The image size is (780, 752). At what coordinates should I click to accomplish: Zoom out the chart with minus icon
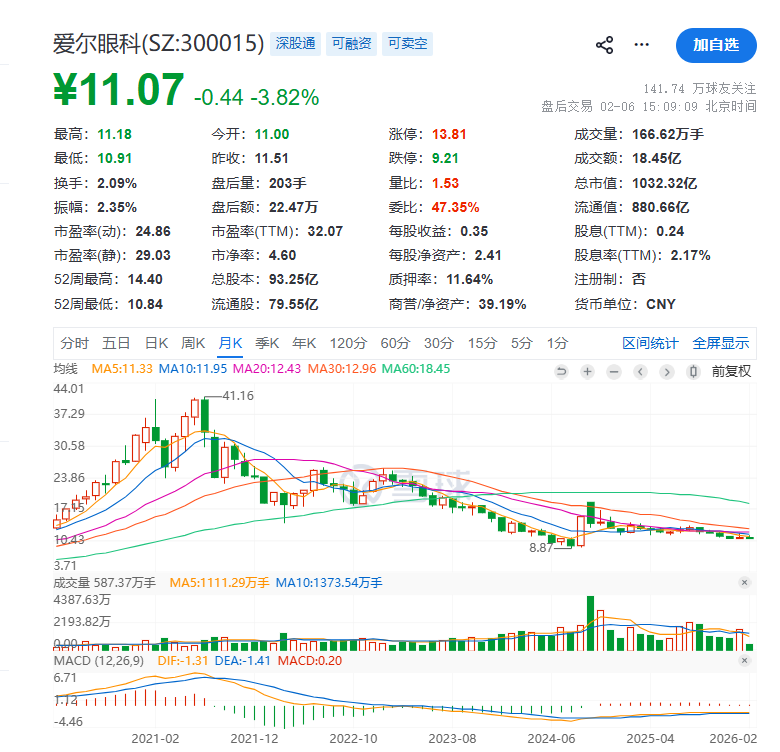coord(614,372)
